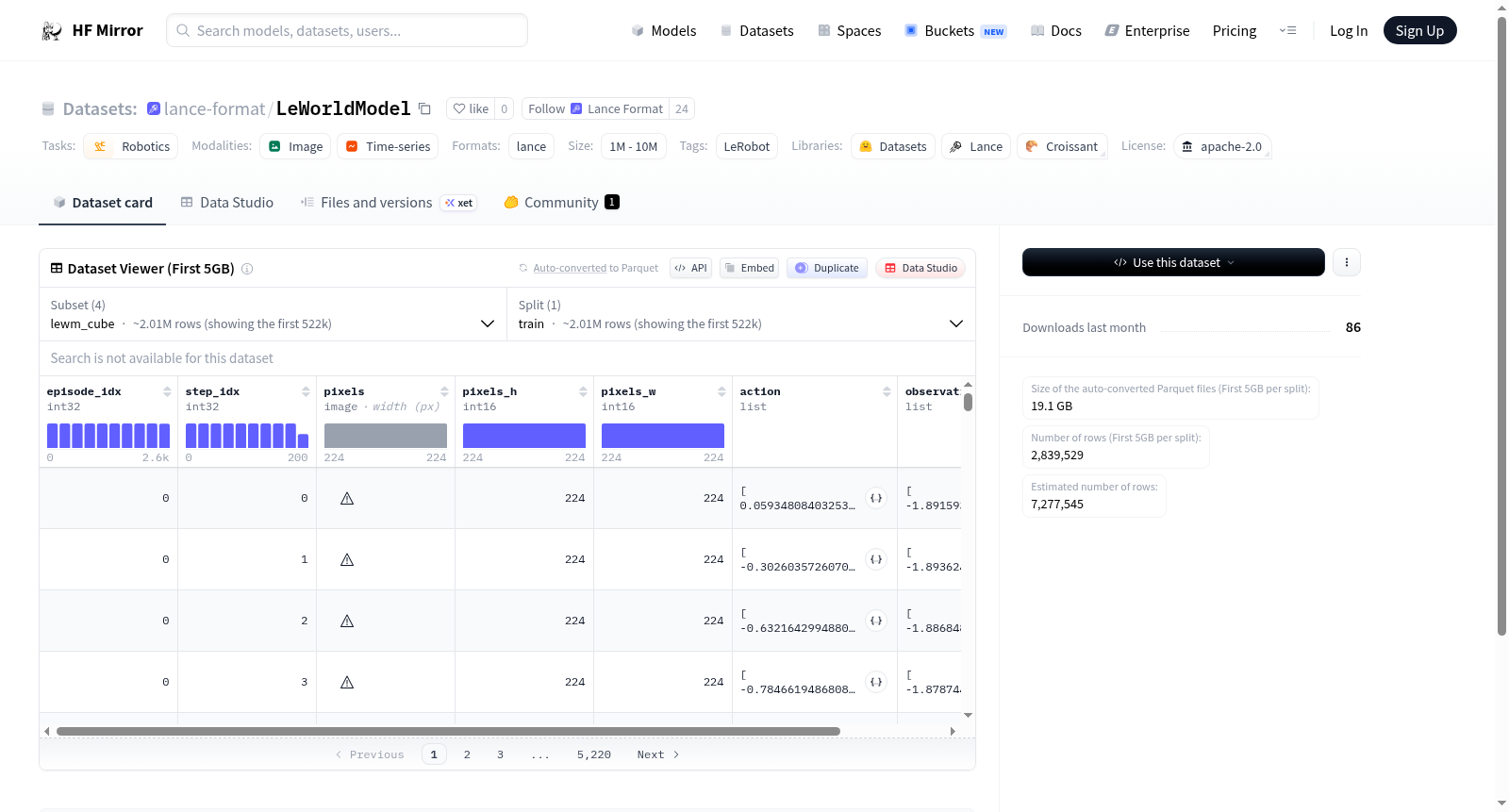Click the Embed button

tap(748, 268)
